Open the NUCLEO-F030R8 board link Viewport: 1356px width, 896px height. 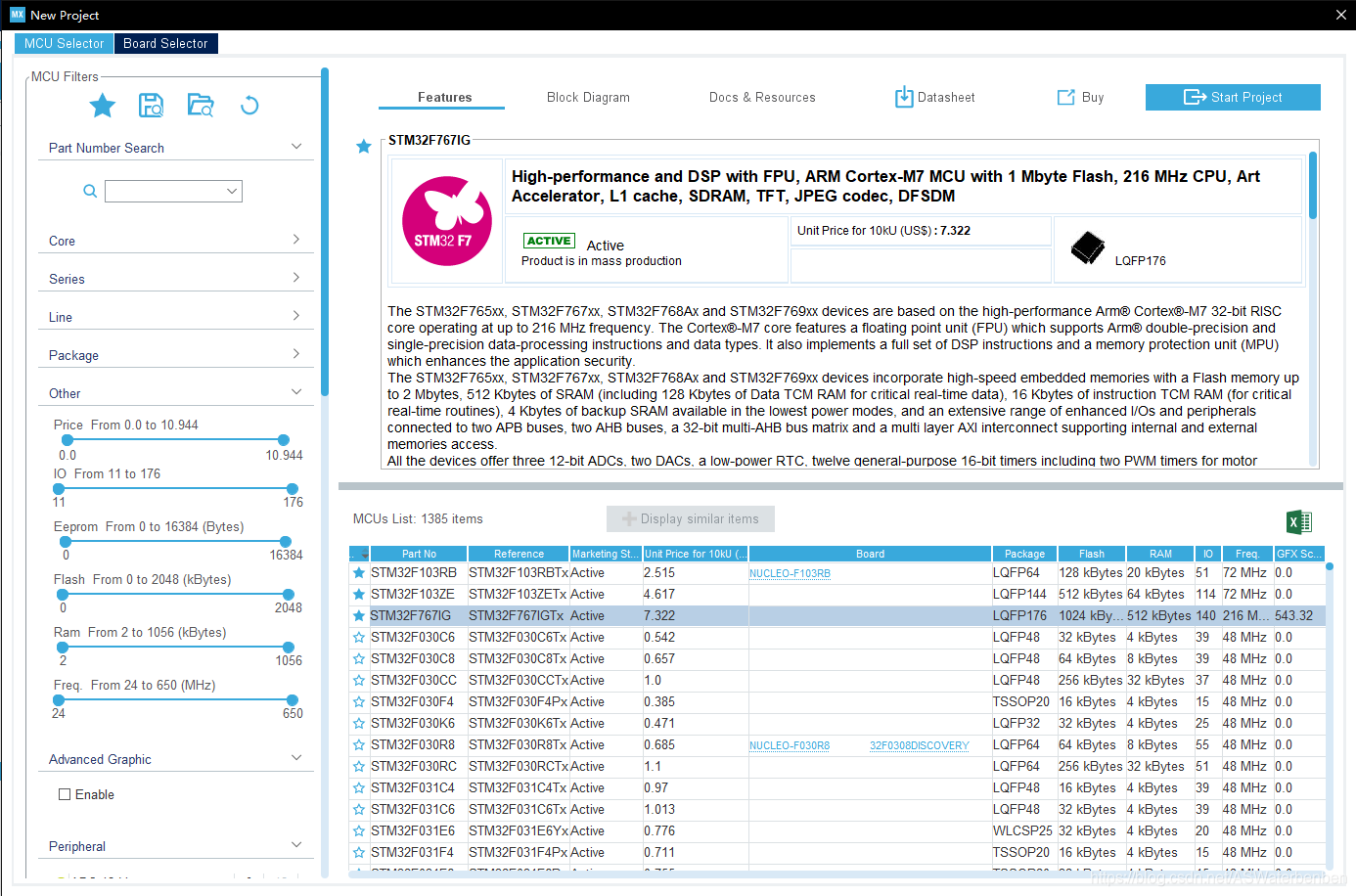click(x=790, y=745)
